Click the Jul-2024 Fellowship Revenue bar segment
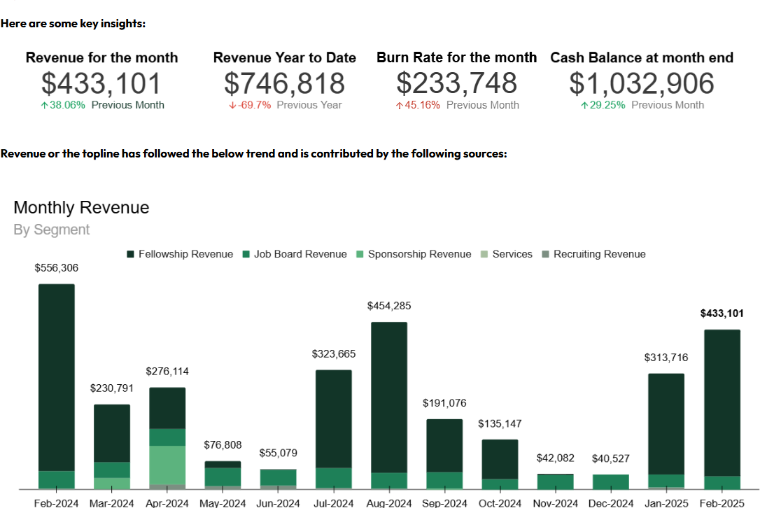This screenshot has height=508, width=774. [x=334, y=419]
